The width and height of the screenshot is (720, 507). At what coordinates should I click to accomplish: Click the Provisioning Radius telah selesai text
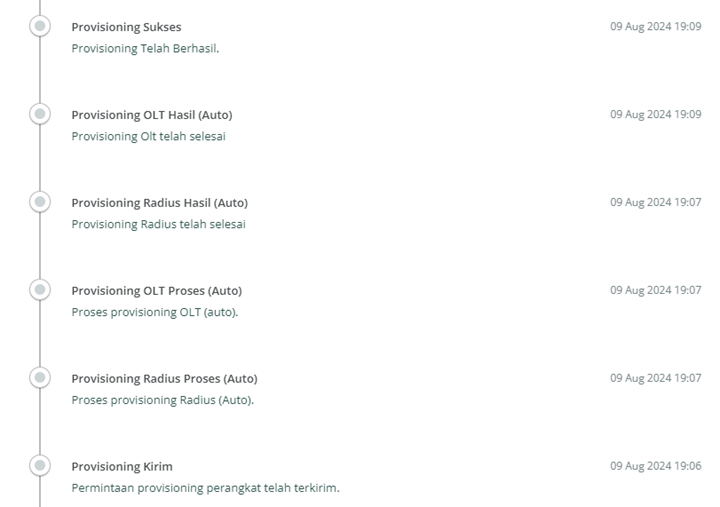(158, 225)
